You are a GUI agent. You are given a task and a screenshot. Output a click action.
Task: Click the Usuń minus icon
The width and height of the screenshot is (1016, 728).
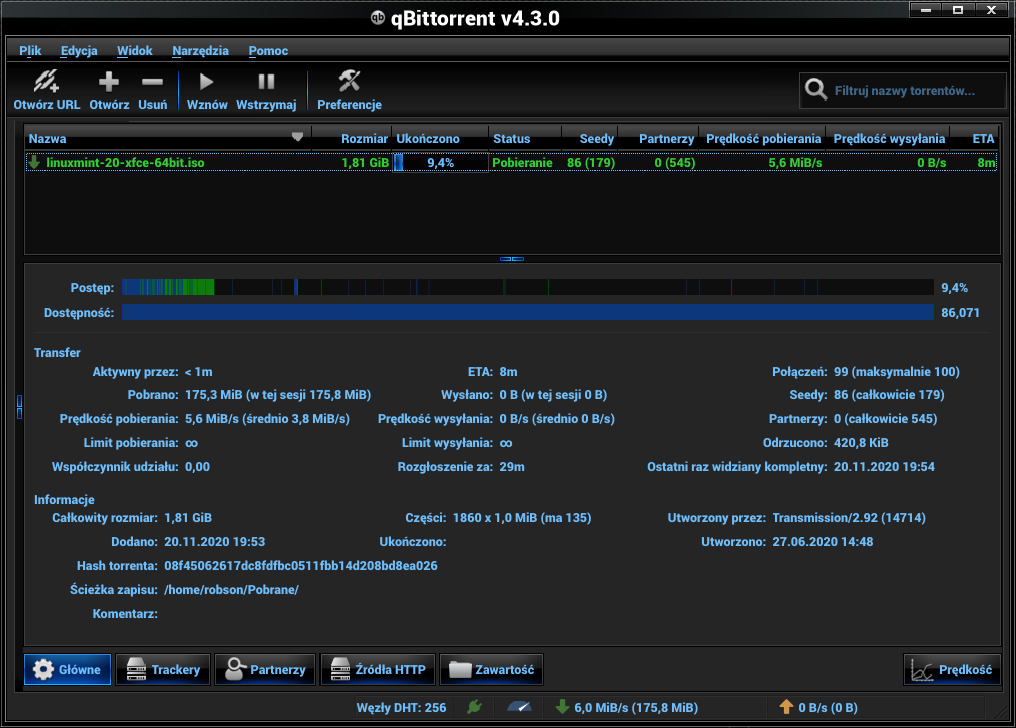tap(152, 82)
